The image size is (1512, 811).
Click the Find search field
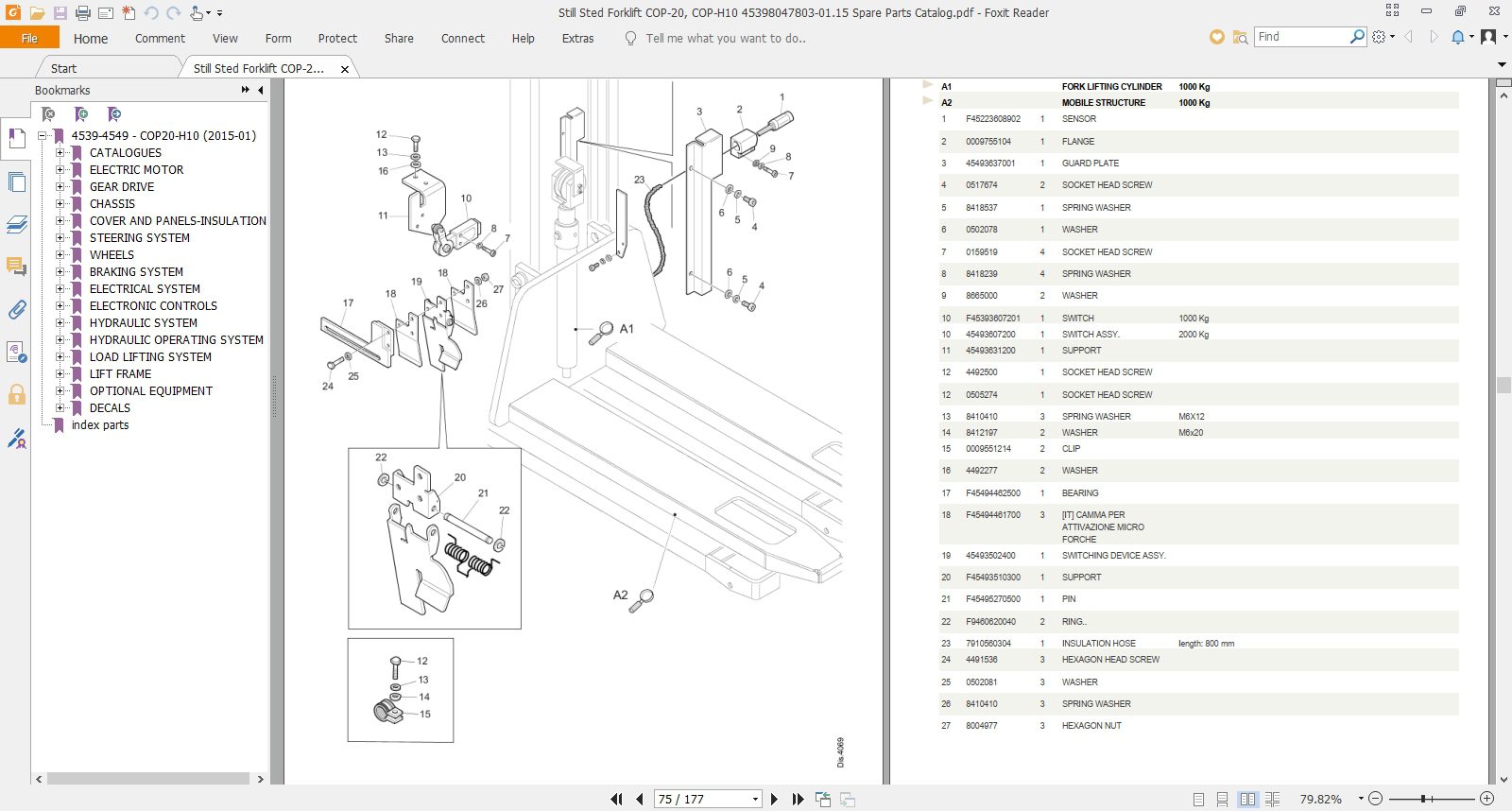tap(1301, 37)
